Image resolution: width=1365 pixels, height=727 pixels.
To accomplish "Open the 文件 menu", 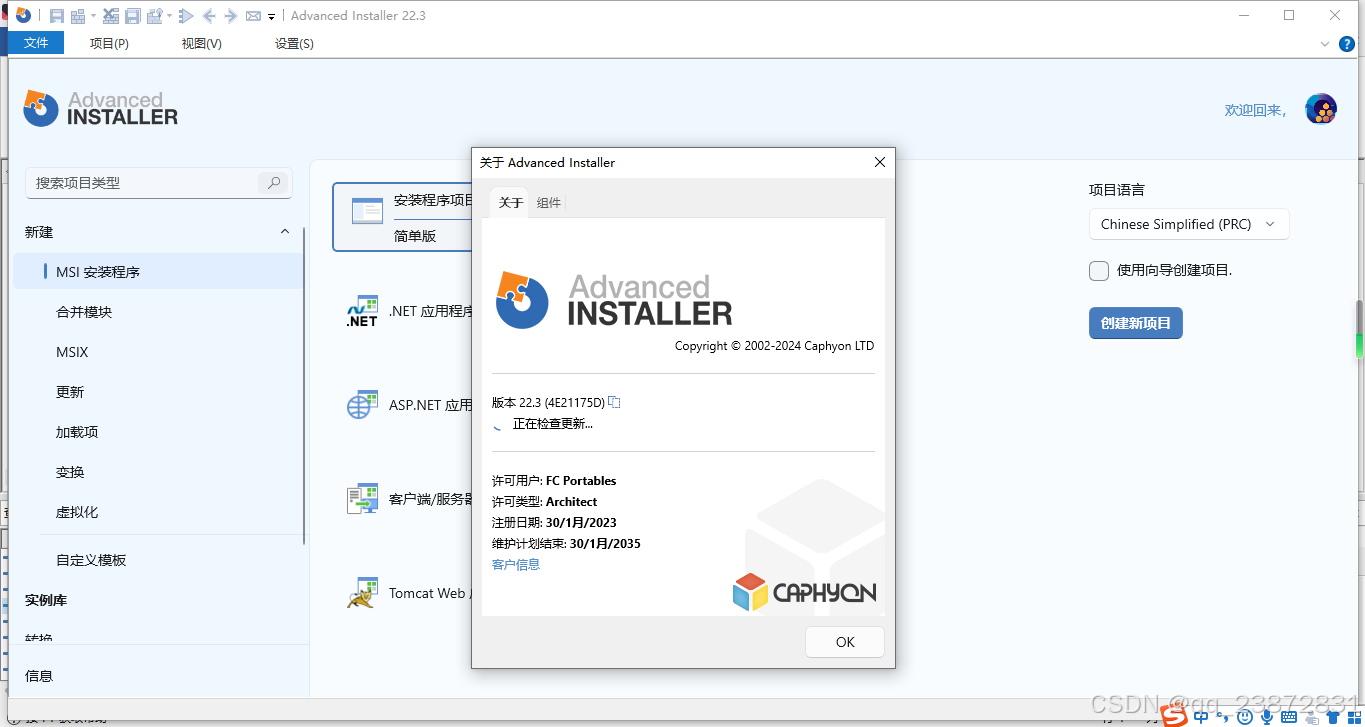I will 36,43.
